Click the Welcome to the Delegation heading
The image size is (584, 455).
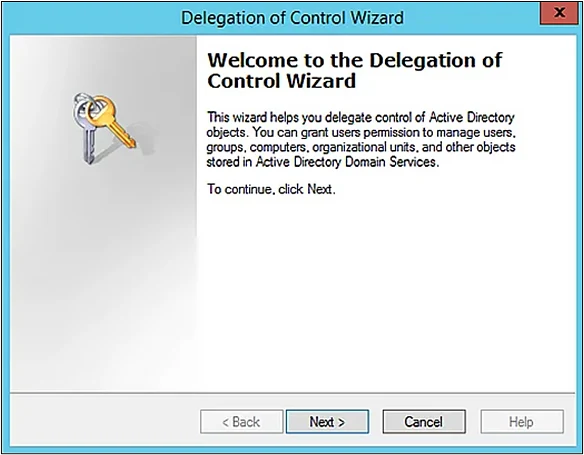coord(355,60)
